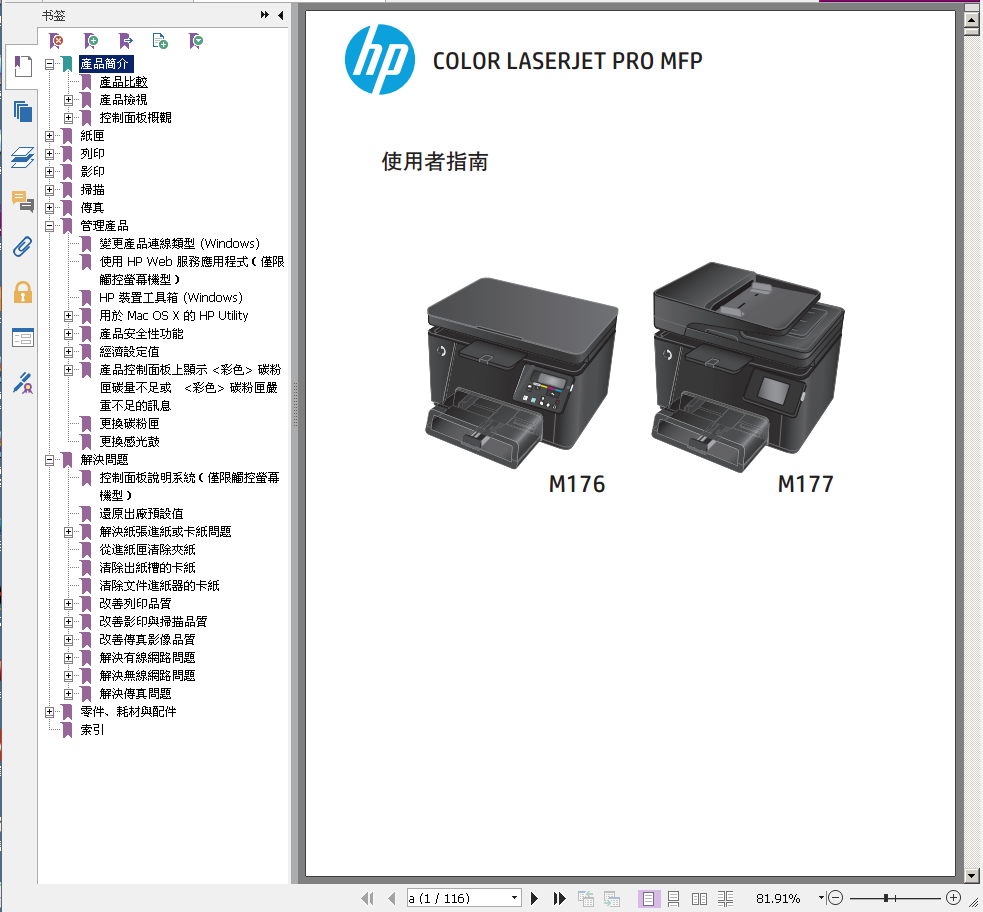Expand the 紙匣 bookmark
This screenshot has height=912, width=983.
point(50,135)
